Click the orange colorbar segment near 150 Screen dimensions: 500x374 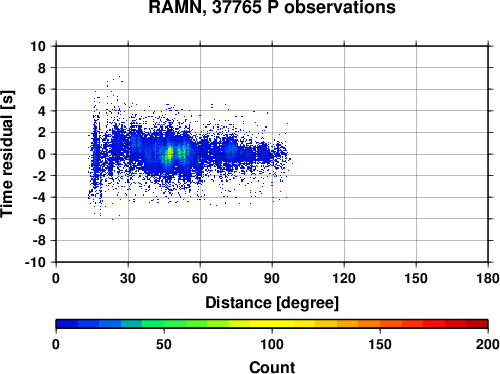click(380, 323)
